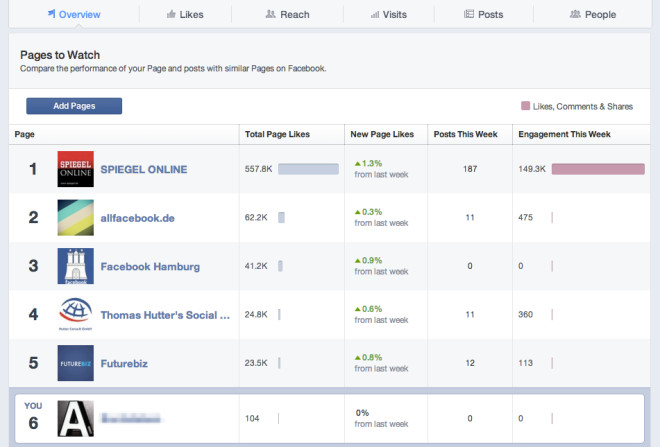Click the Futurebiz logo thumbnail
The width and height of the screenshot is (660, 447).
(76, 363)
